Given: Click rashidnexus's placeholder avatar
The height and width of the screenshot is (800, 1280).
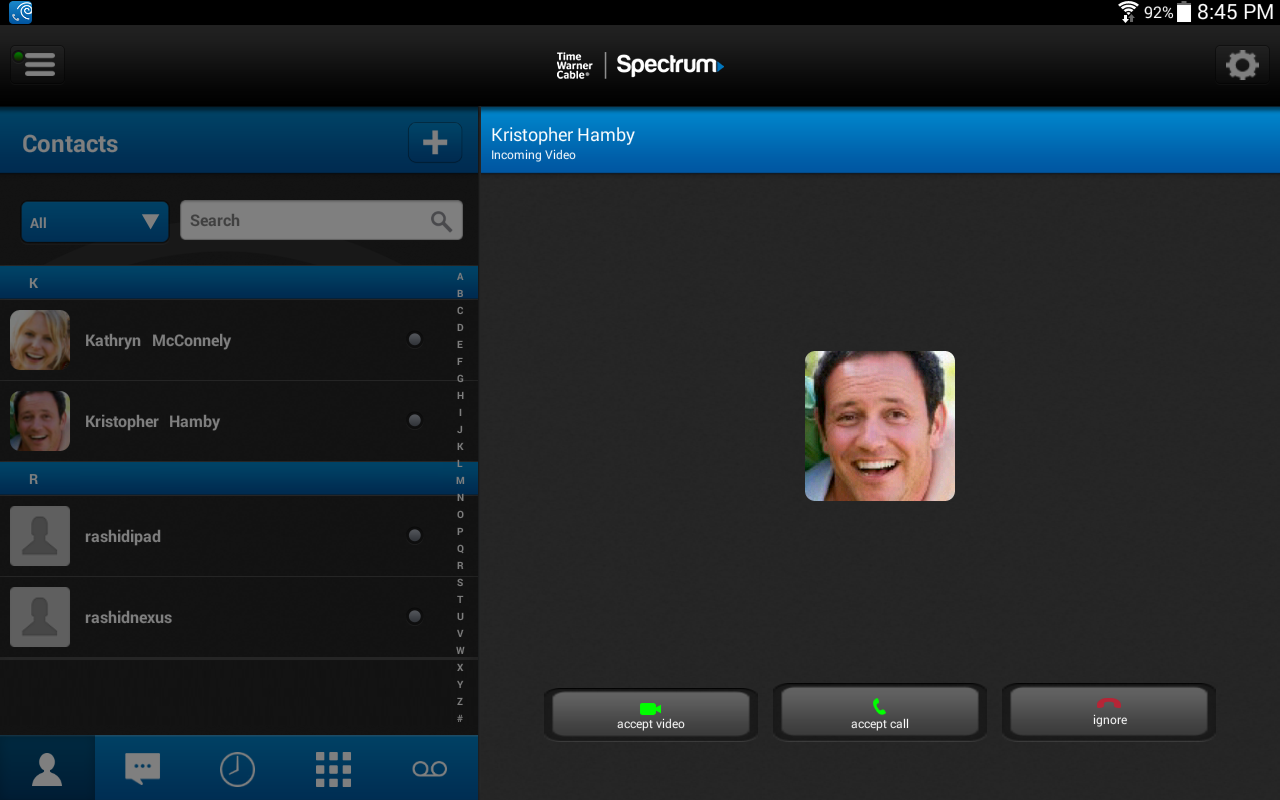Looking at the screenshot, I should click(x=40, y=617).
